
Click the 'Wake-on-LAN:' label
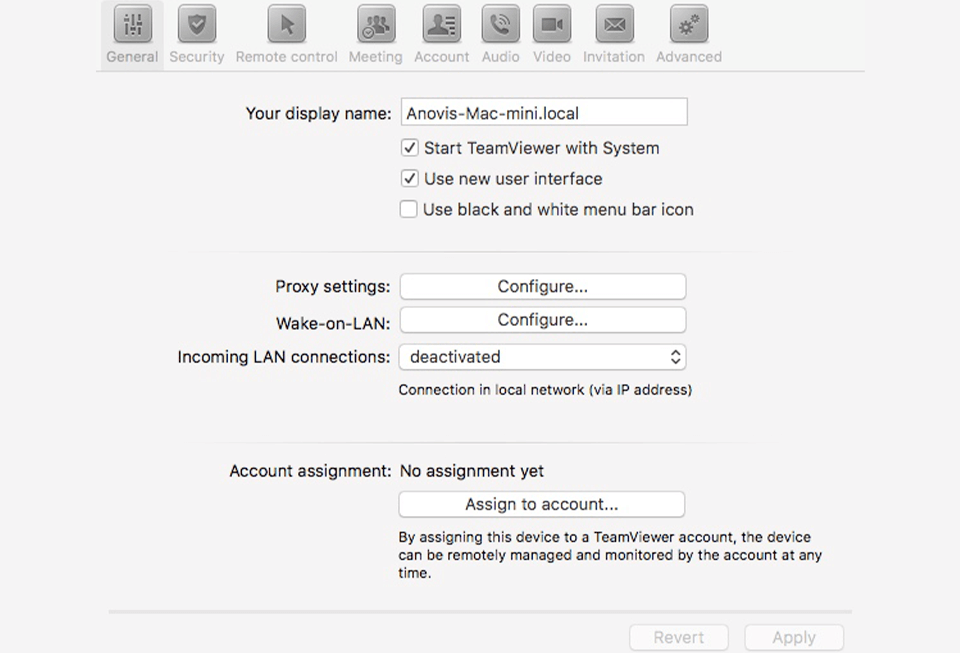point(333,323)
